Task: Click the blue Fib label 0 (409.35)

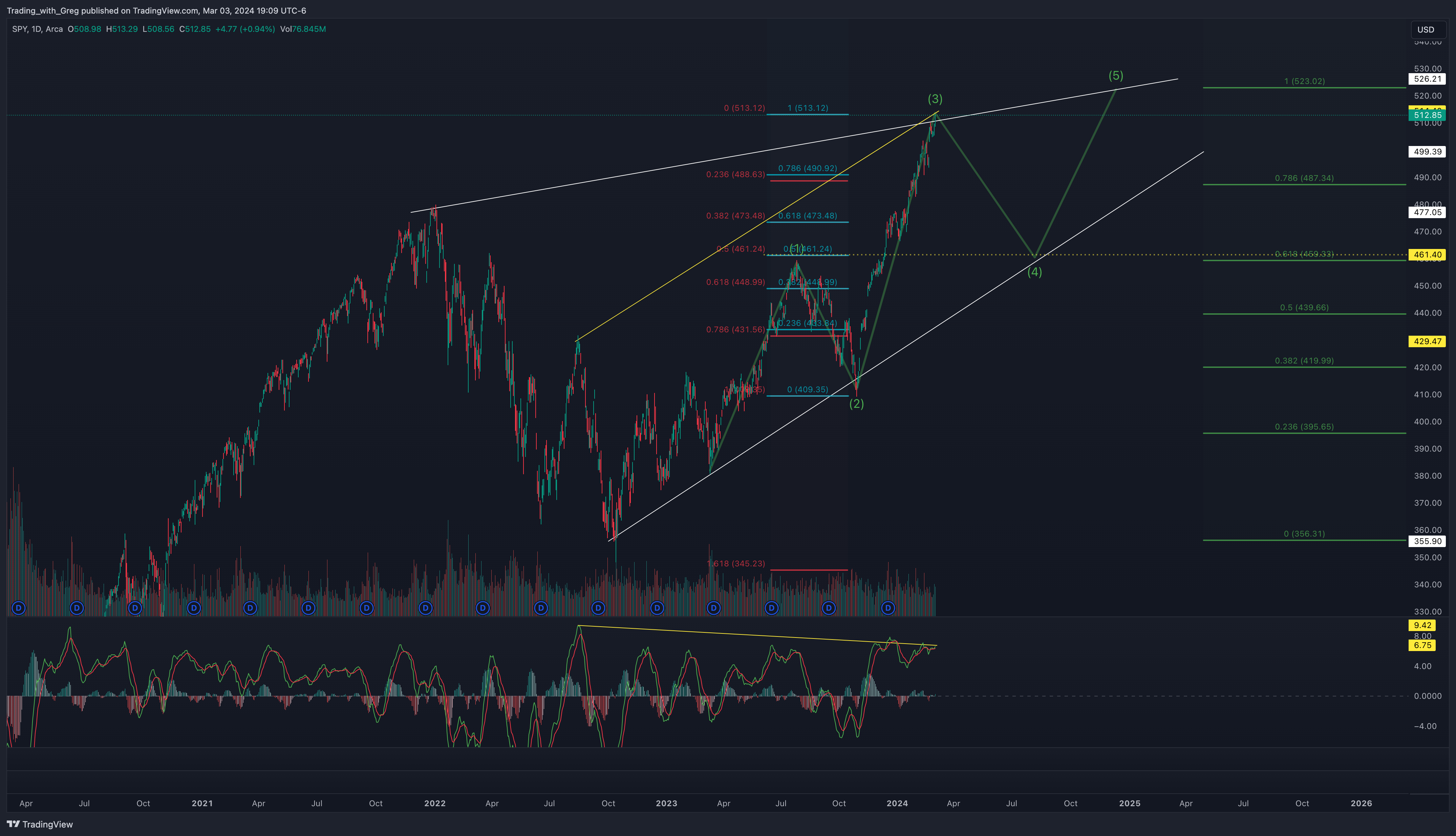Action: (808, 390)
